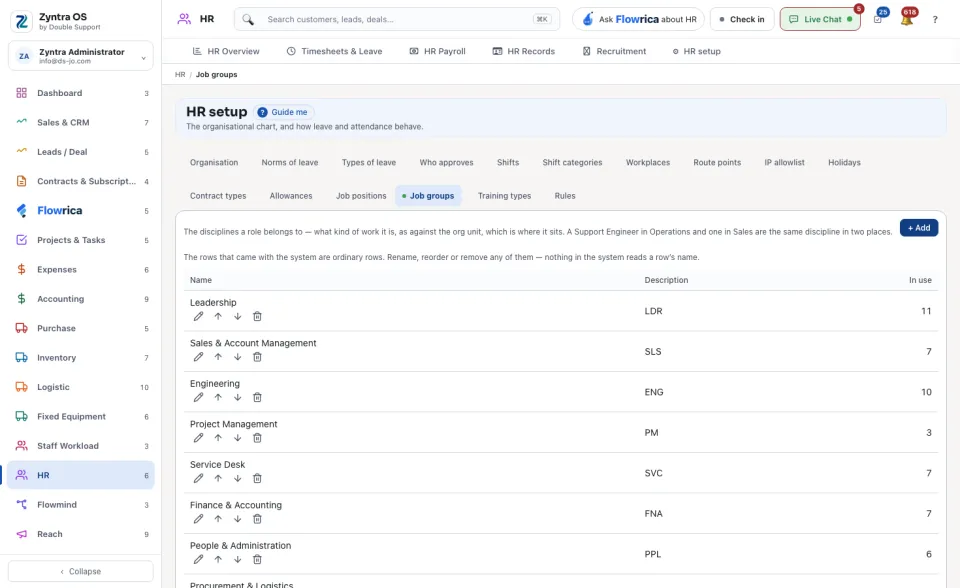Screen dimensions: 960x588
Task: Collapse the sidebar
Action: tap(81, 571)
